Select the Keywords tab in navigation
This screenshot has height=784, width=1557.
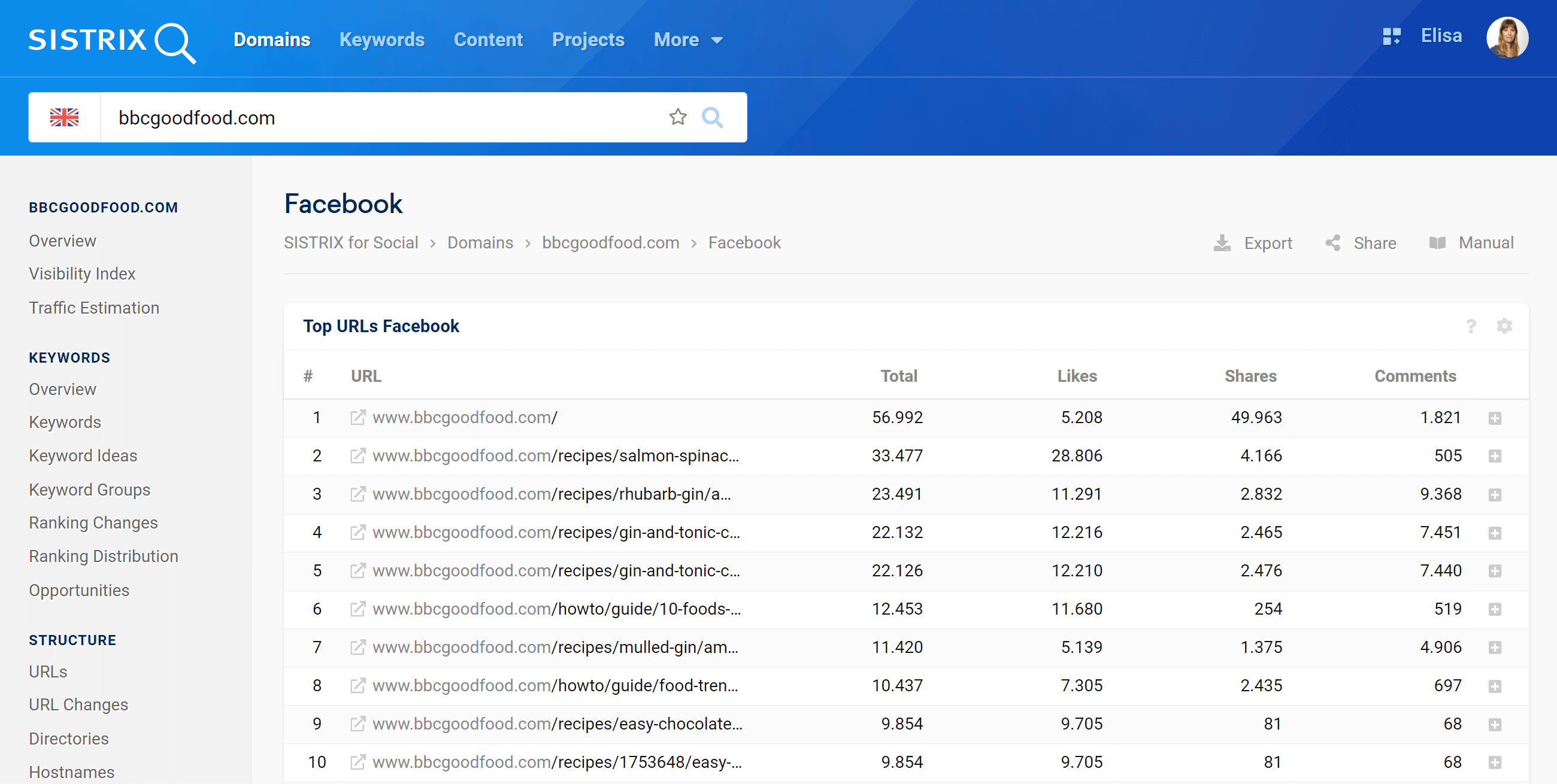pyautogui.click(x=382, y=40)
